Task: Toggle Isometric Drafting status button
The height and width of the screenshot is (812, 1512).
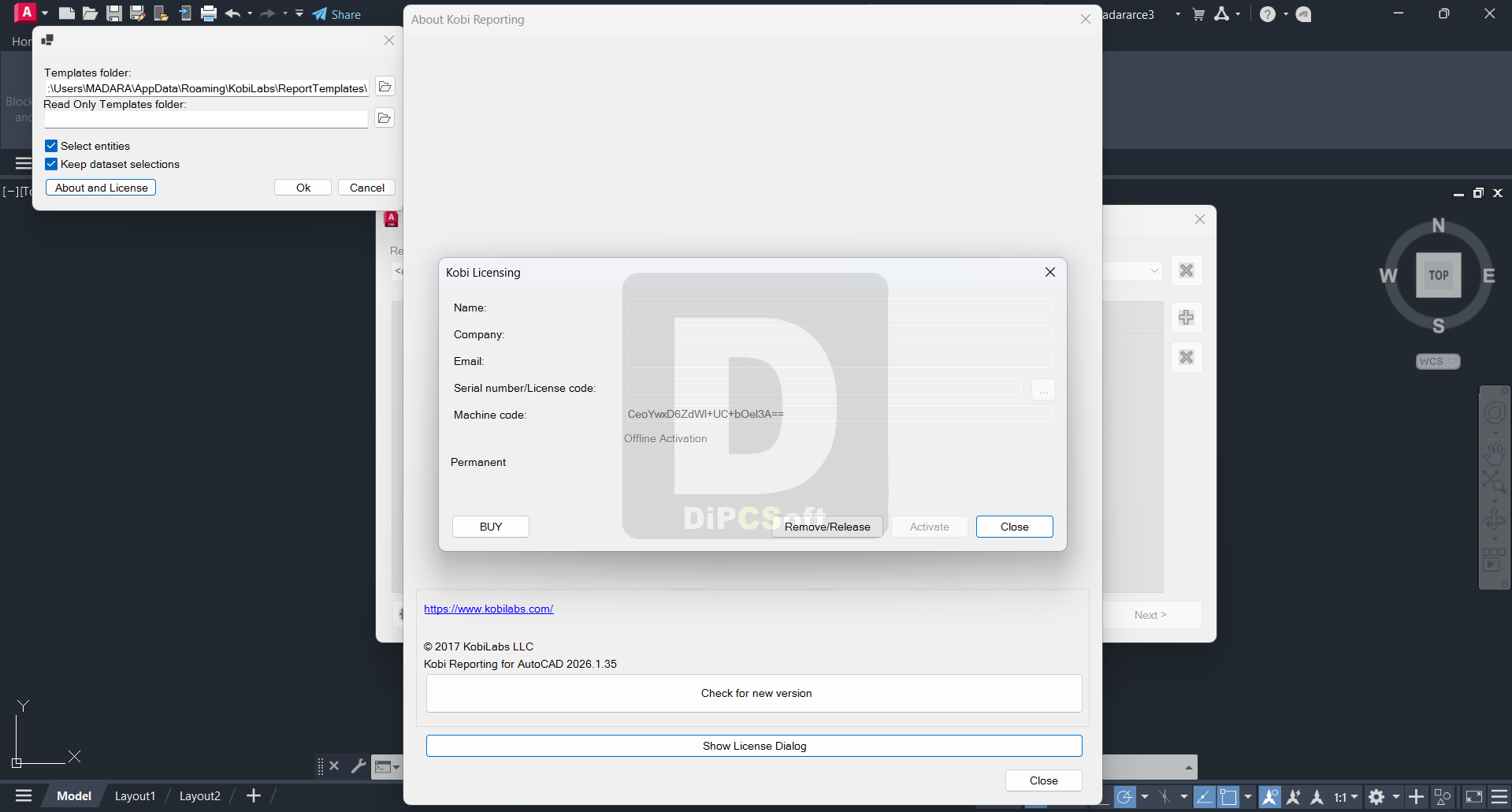Action: tap(1164, 797)
